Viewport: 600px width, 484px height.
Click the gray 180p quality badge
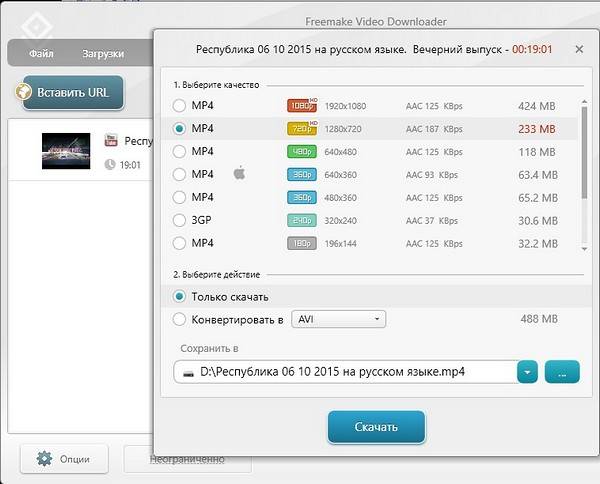point(302,243)
